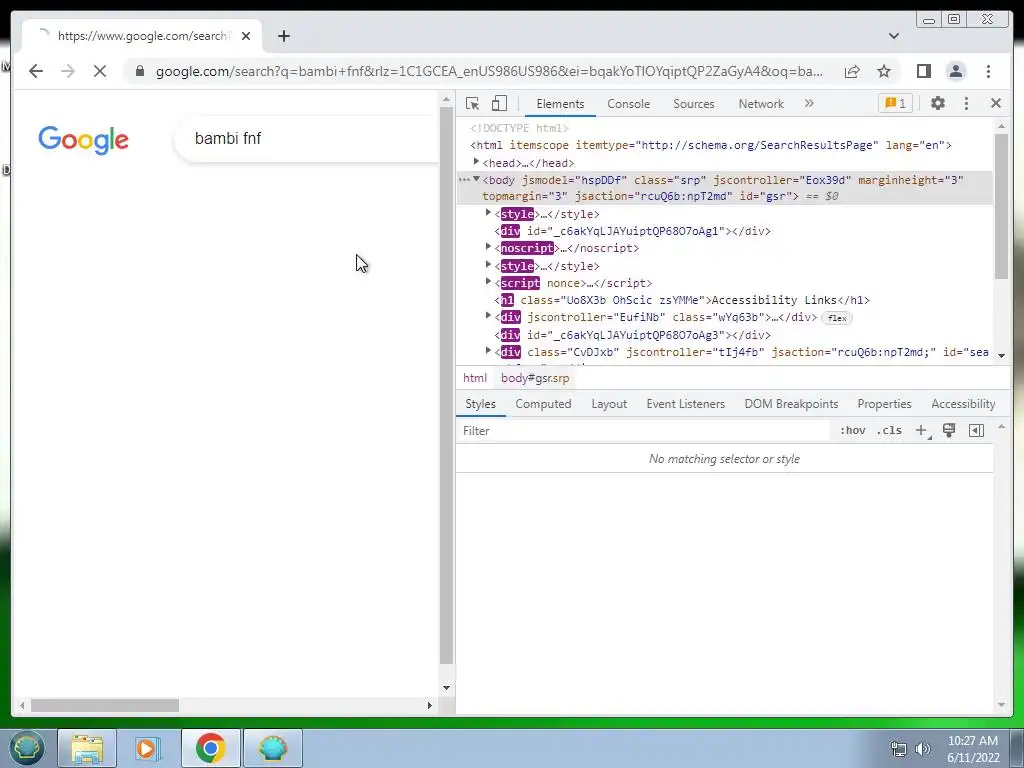Share this page icon

pyautogui.click(x=852, y=71)
